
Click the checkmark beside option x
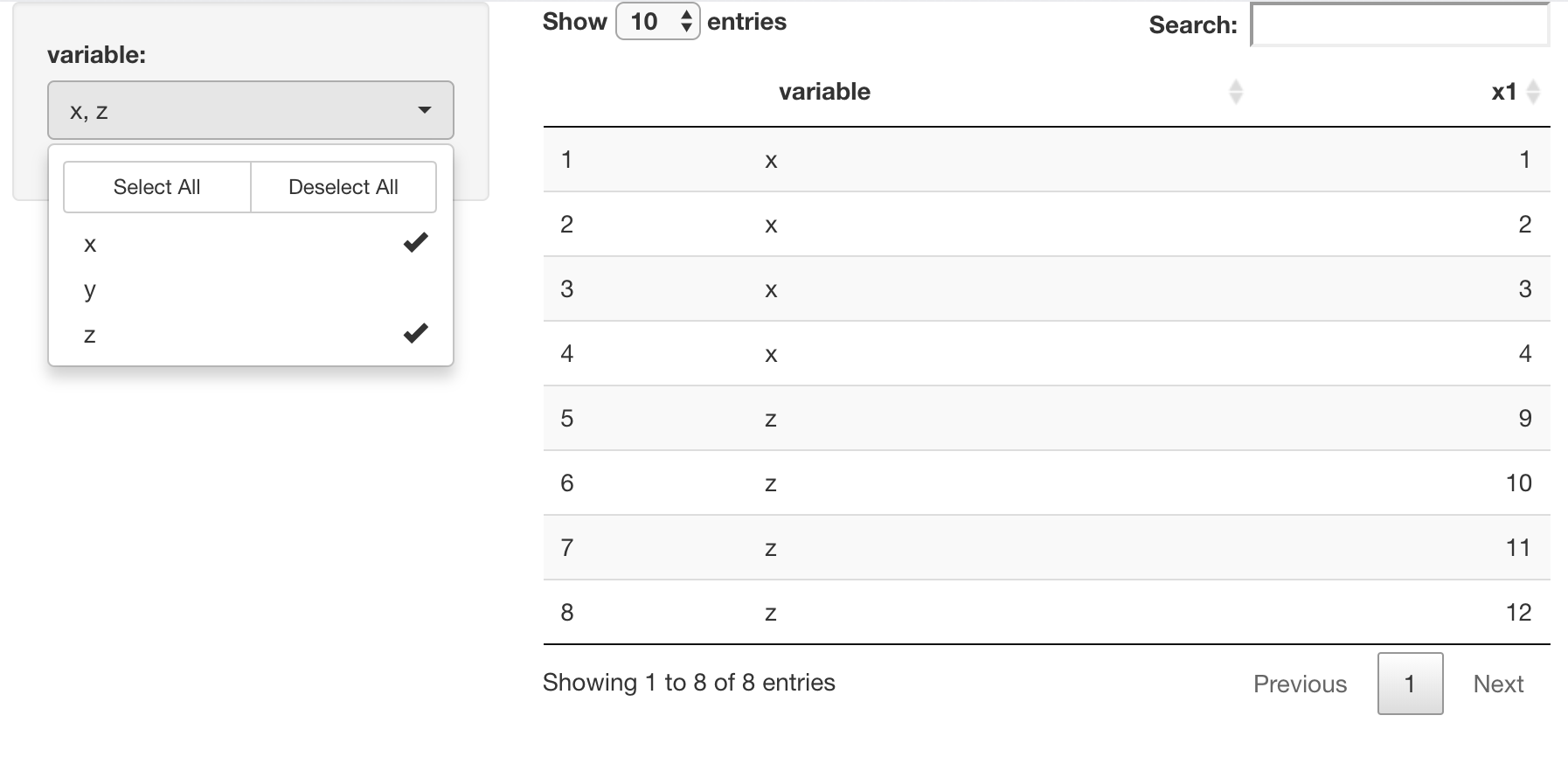click(x=415, y=243)
